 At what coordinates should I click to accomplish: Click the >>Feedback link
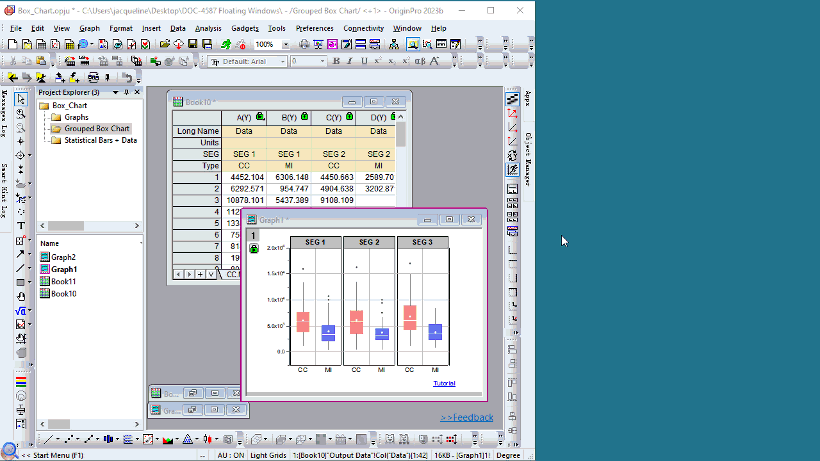(466, 417)
